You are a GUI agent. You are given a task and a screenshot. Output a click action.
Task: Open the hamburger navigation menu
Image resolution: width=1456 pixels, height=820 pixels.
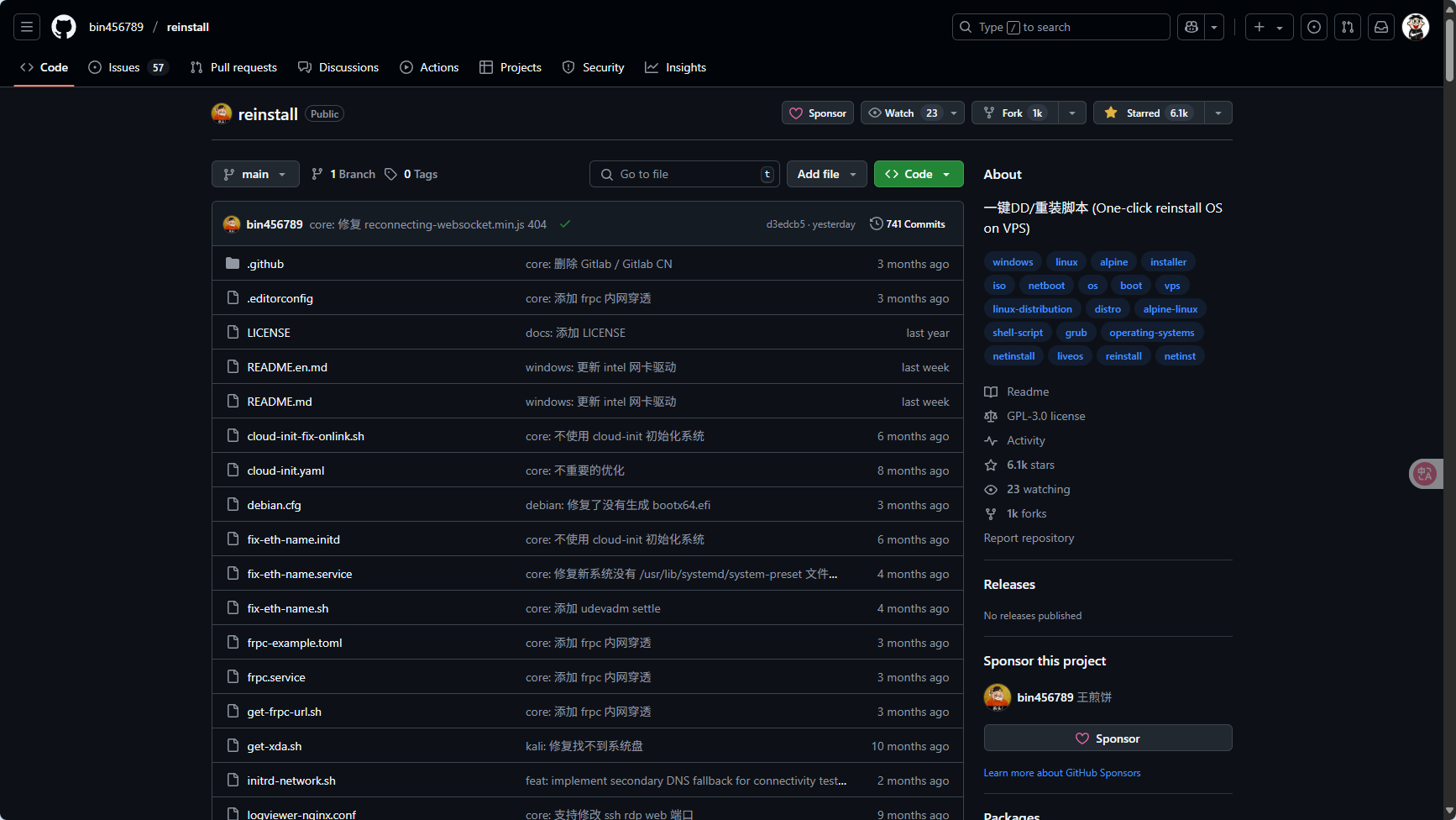(27, 27)
